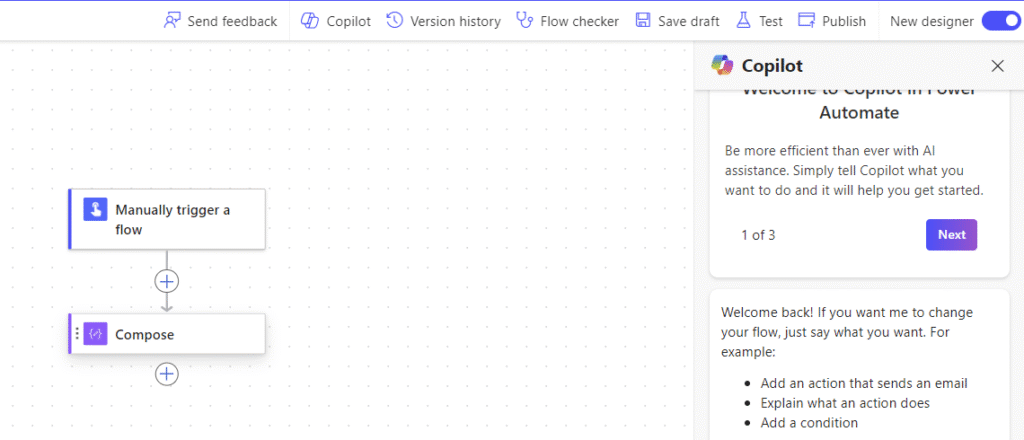Viewport: 1024px width, 440px height.
Task: Select the Compose action card
Action: pyautogui.click(x=167, y=334)
